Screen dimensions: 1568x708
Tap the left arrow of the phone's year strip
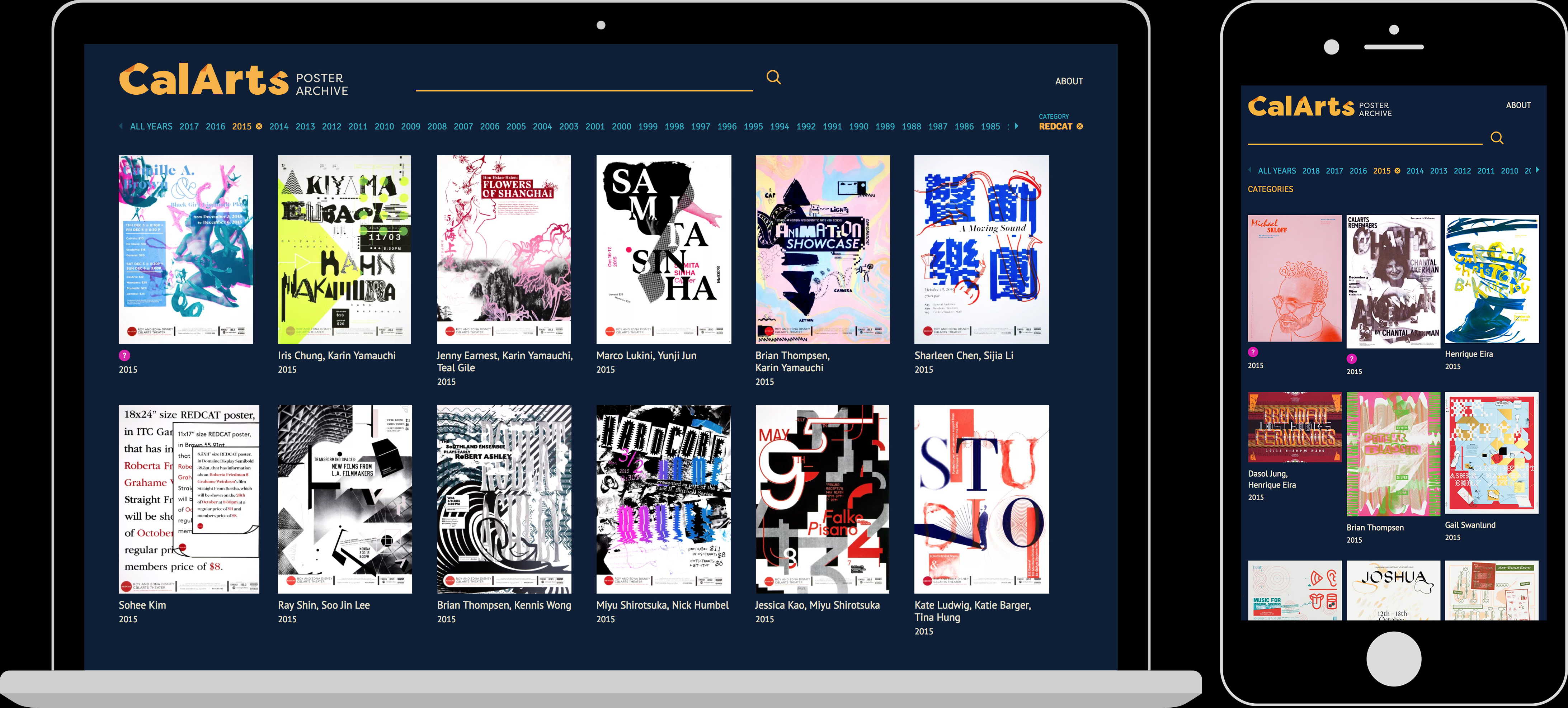(x=1250, y=170)
